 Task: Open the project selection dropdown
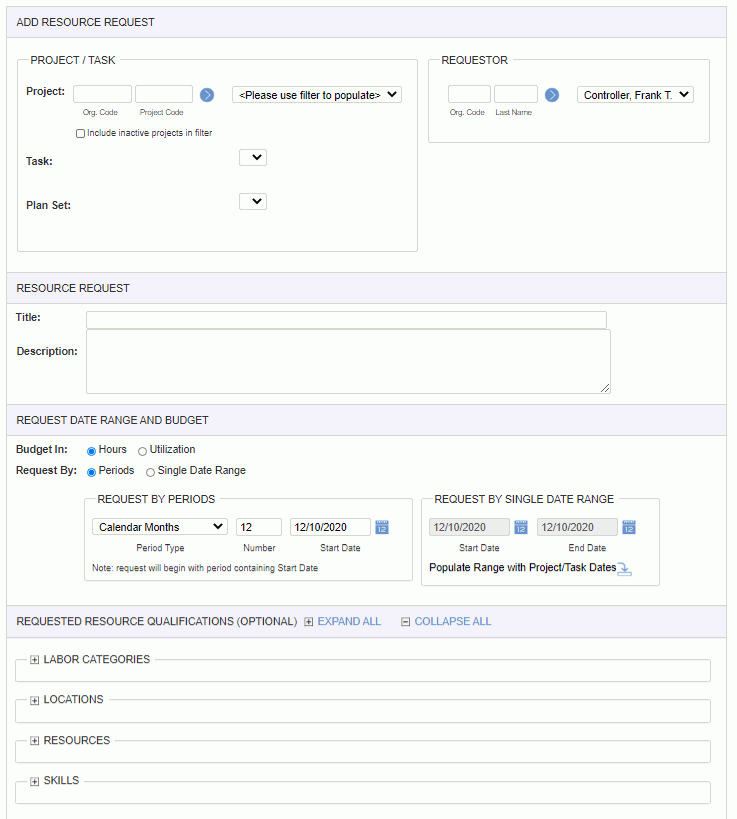tap(317, 95)
